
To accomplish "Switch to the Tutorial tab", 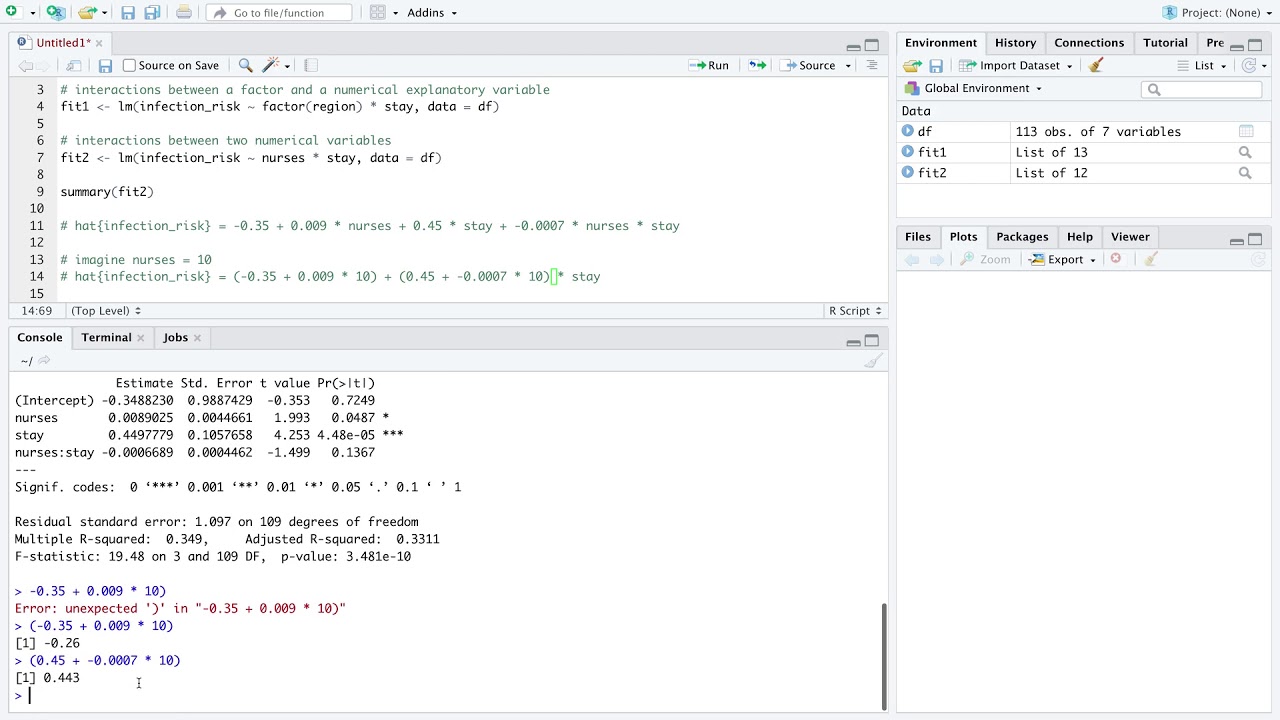I will (1165, 43).
